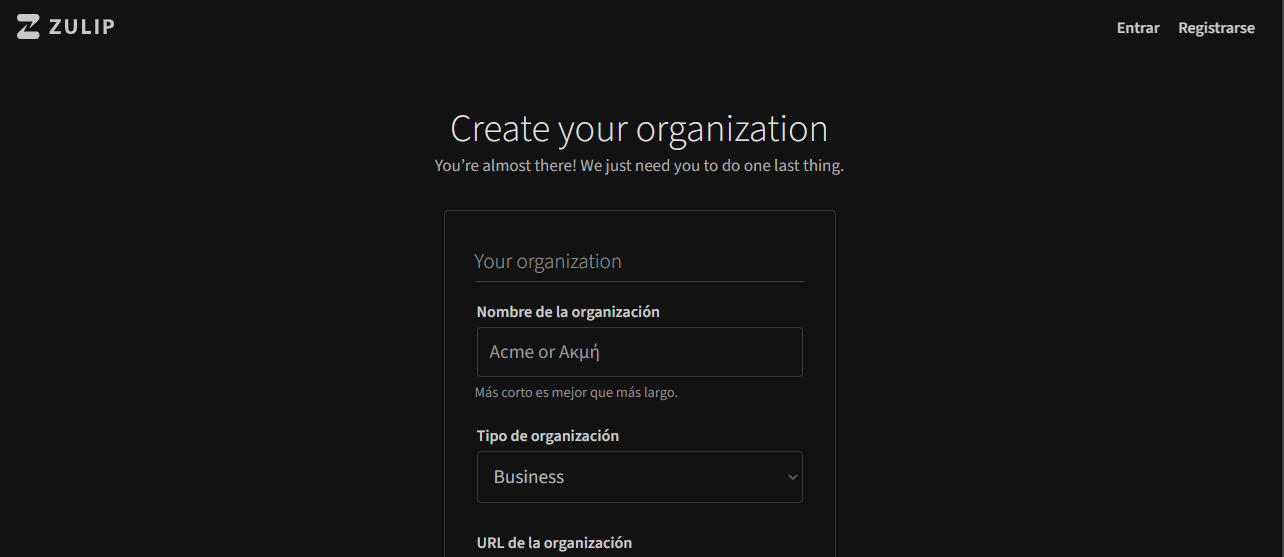Click the word Create in the heading

coord(500,129)
